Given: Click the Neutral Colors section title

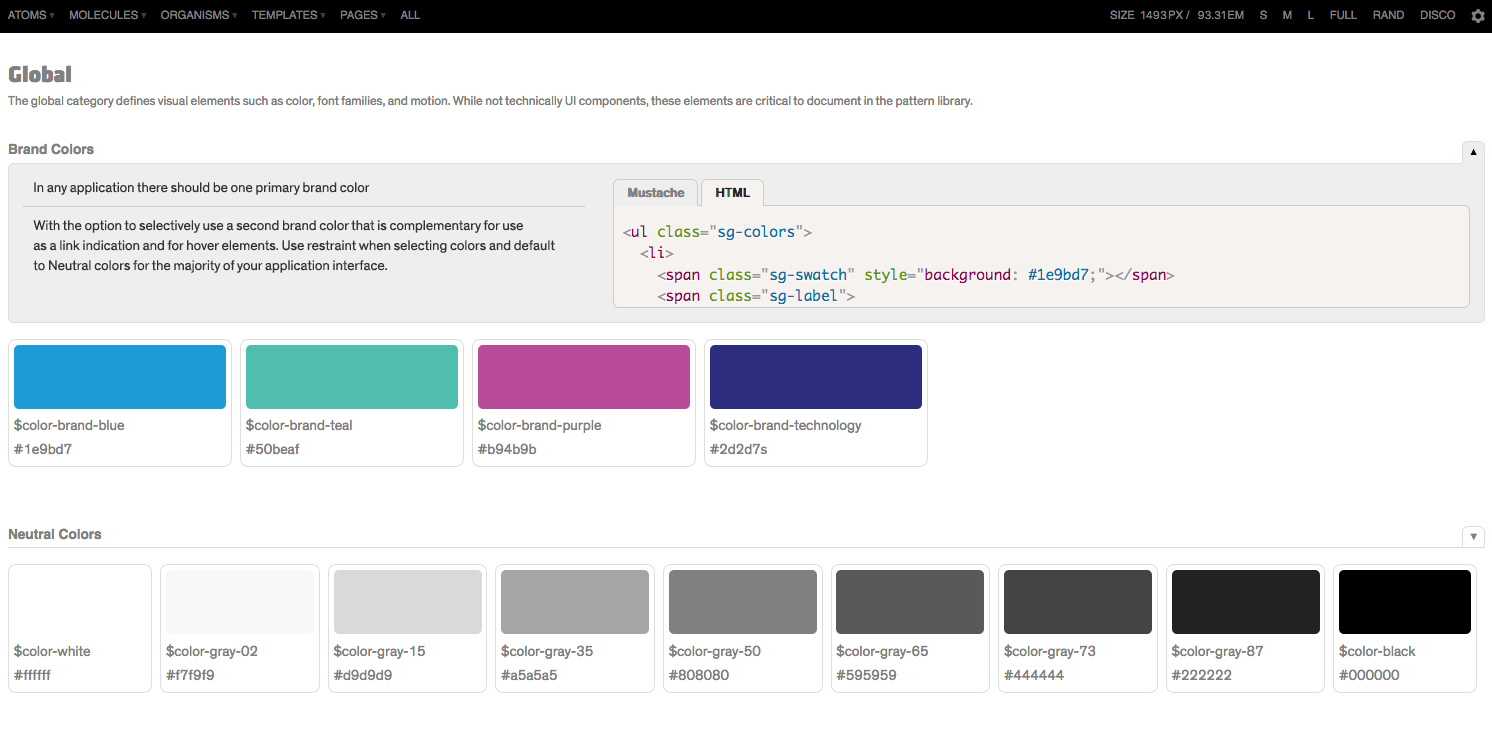Looking at the screenshot, I should click(55, 534).
